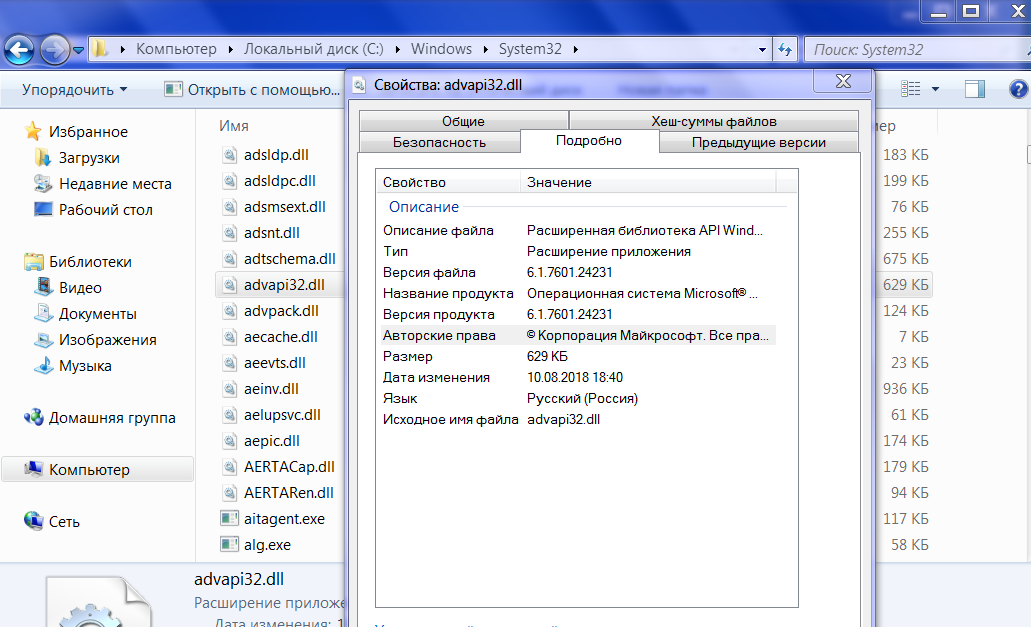Select the aitagent.exe file icon

pyautogui.click(x=230, y=519)
